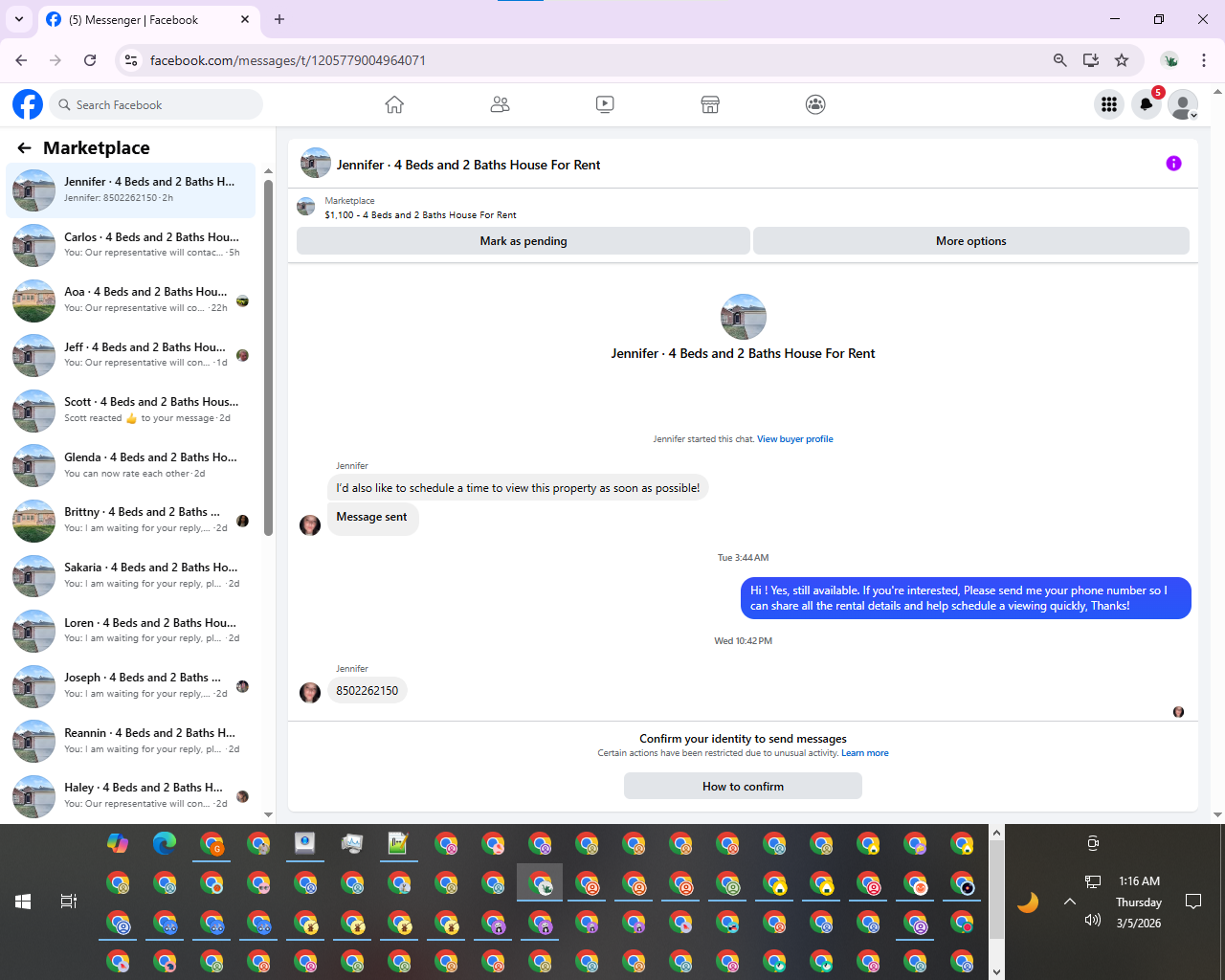
Task: Open the Haley conversation in the list
Action: (x=131, y=796)
